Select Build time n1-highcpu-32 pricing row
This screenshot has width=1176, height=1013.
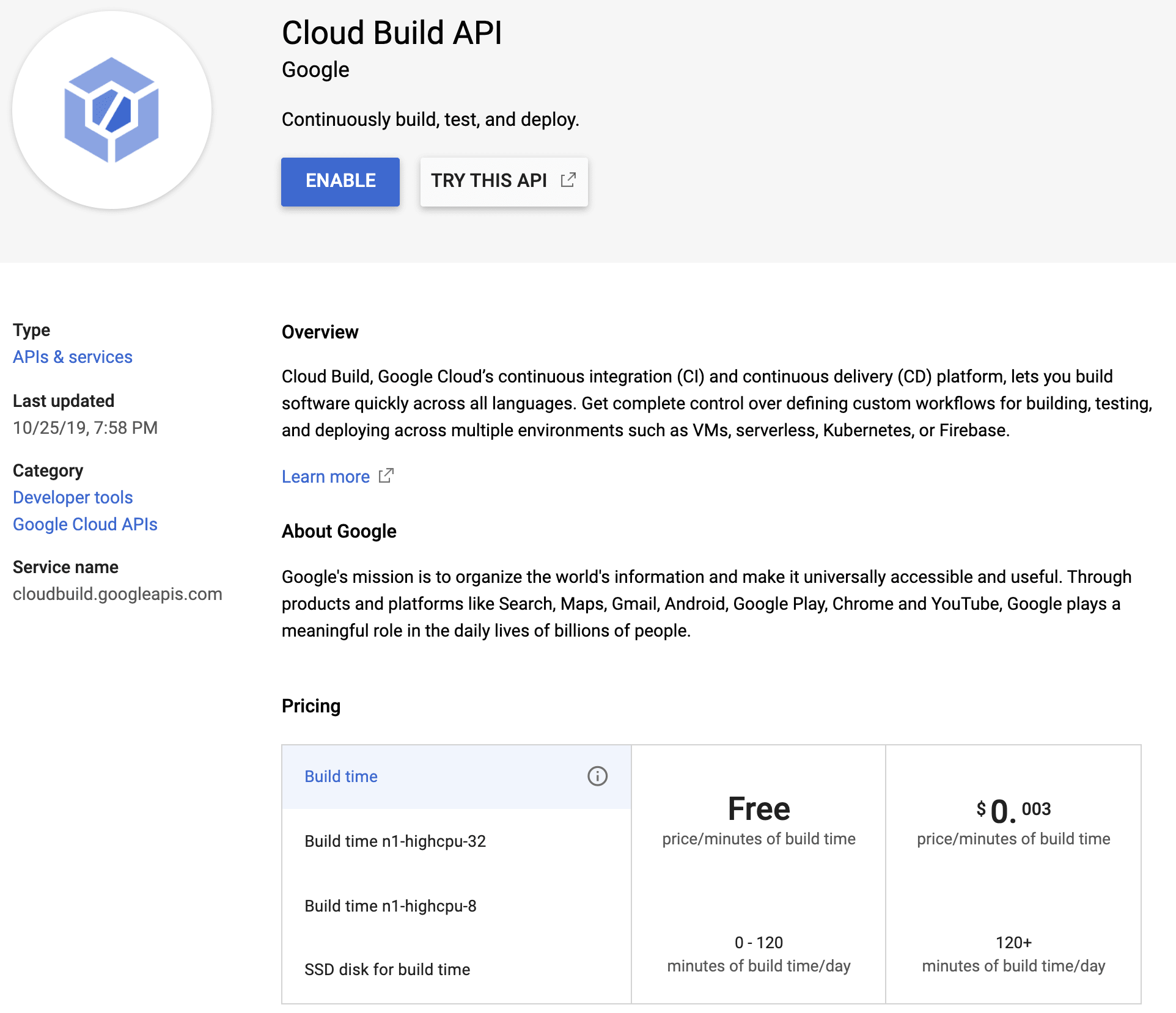[x=457, y=841]
